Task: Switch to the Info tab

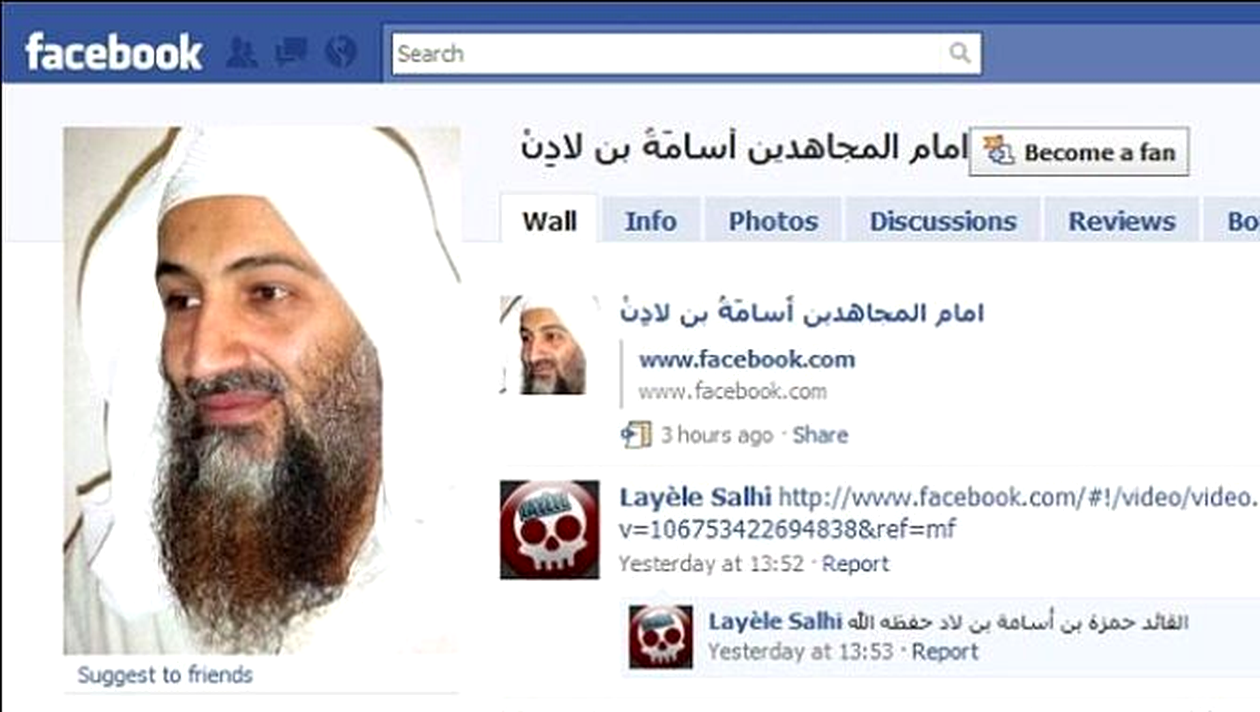Action: (x=650, y=221)
